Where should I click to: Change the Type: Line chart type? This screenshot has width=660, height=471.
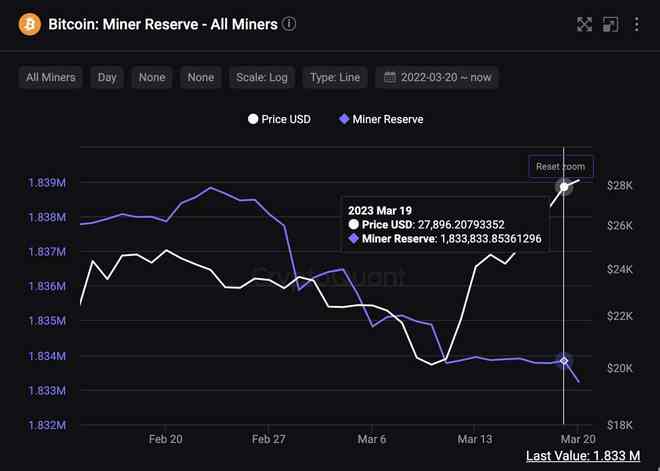[x=335, y=77]
